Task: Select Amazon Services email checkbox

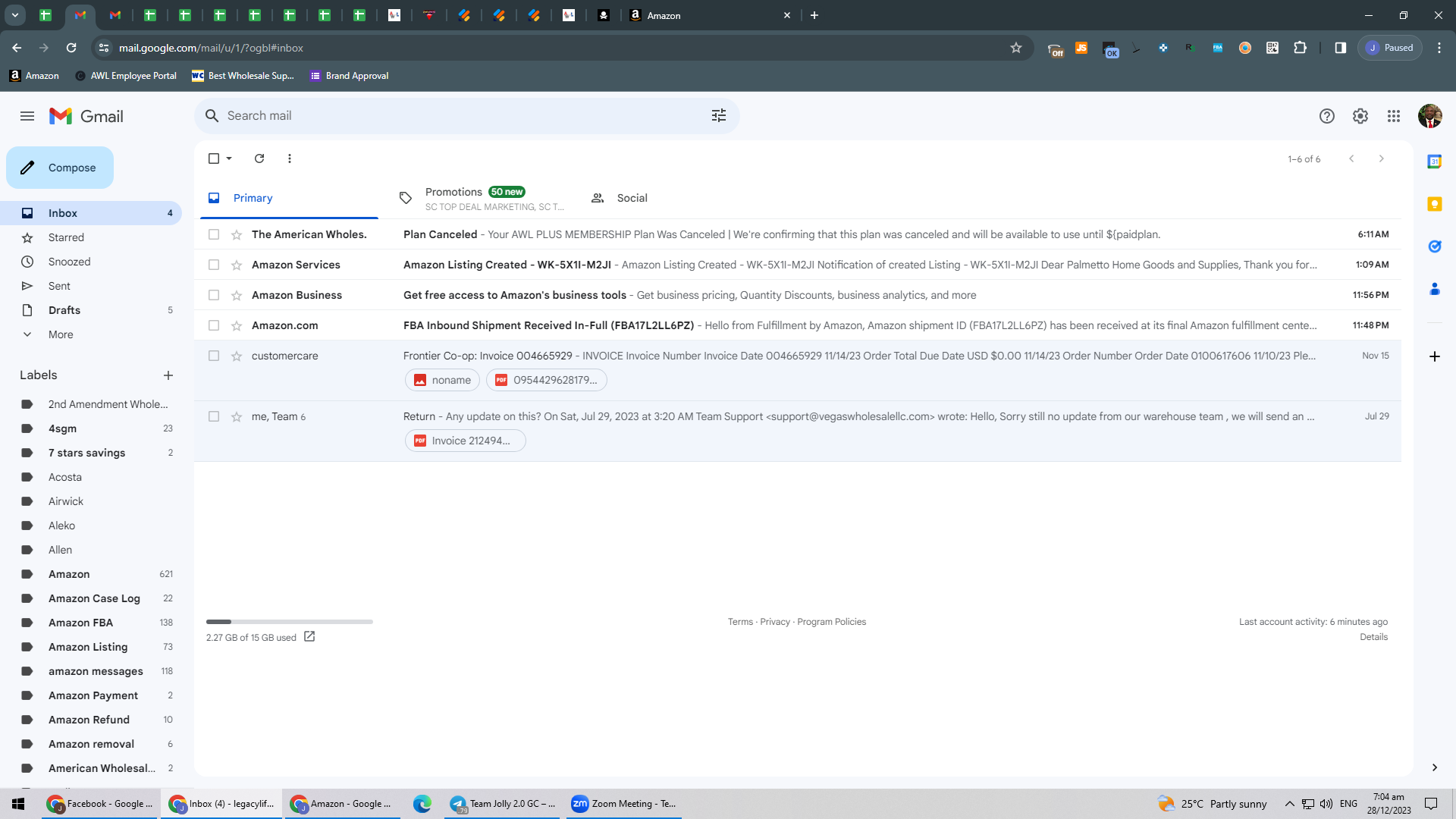Action: (x=214, y=265)
